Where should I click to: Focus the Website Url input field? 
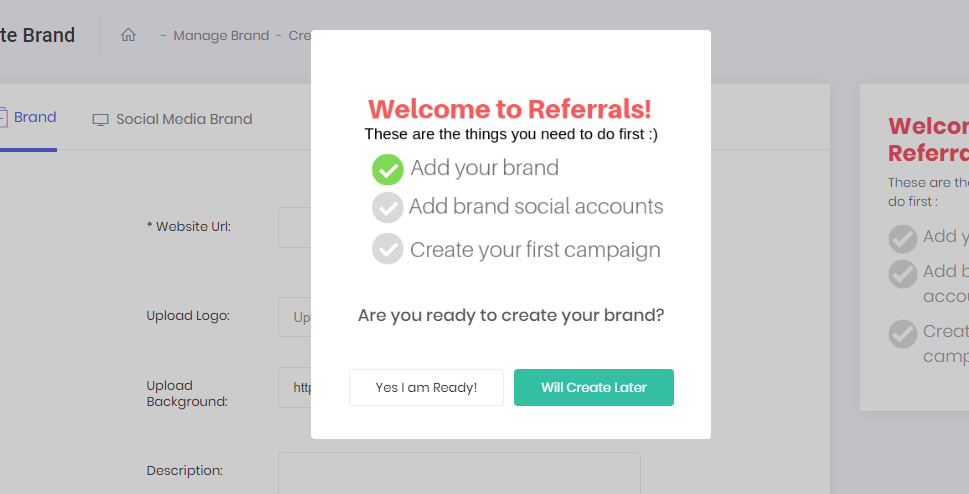pyautogui.click(x=294, y=227)
